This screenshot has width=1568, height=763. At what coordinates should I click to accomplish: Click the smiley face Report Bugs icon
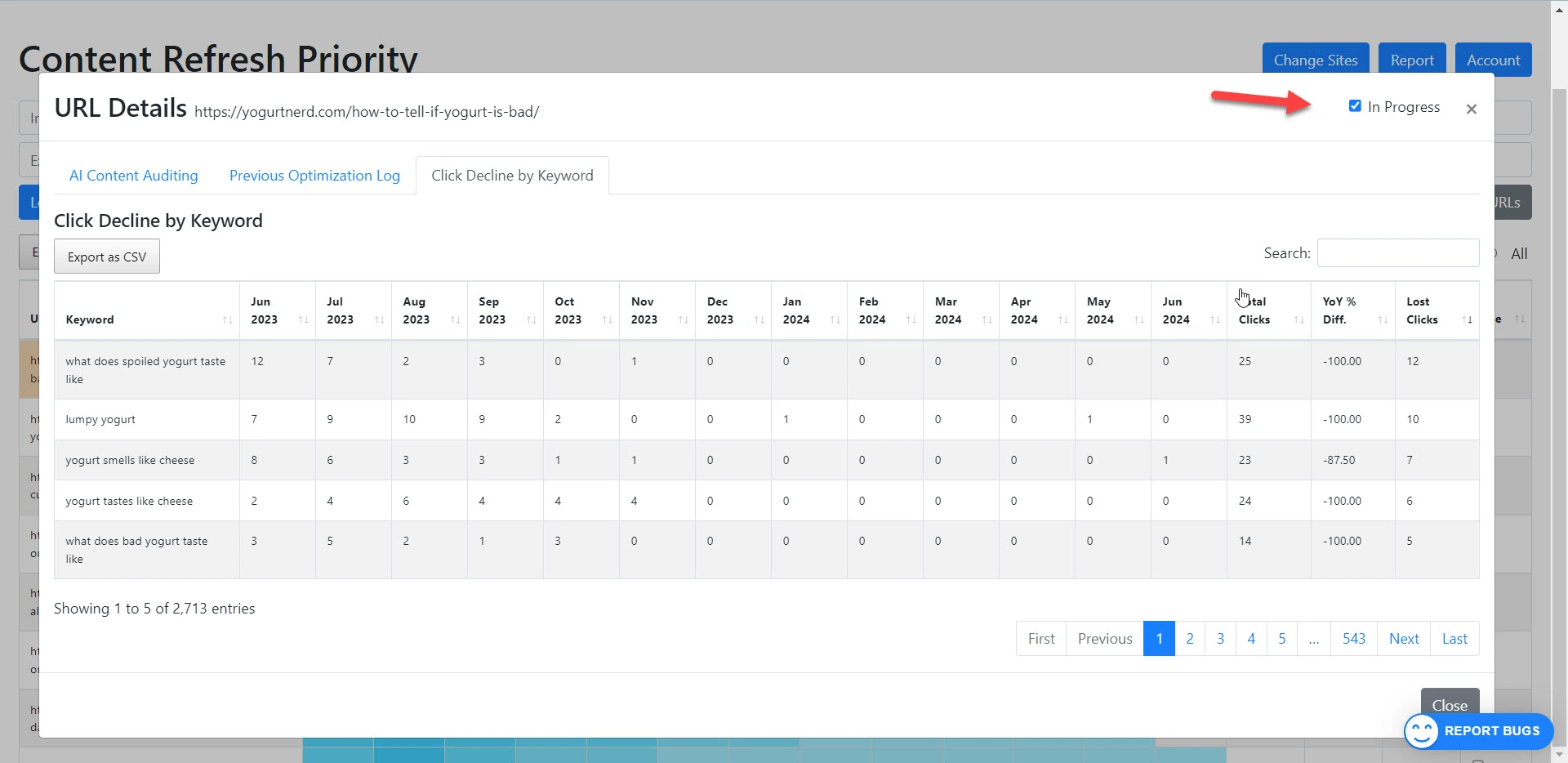pos(1421,731)
